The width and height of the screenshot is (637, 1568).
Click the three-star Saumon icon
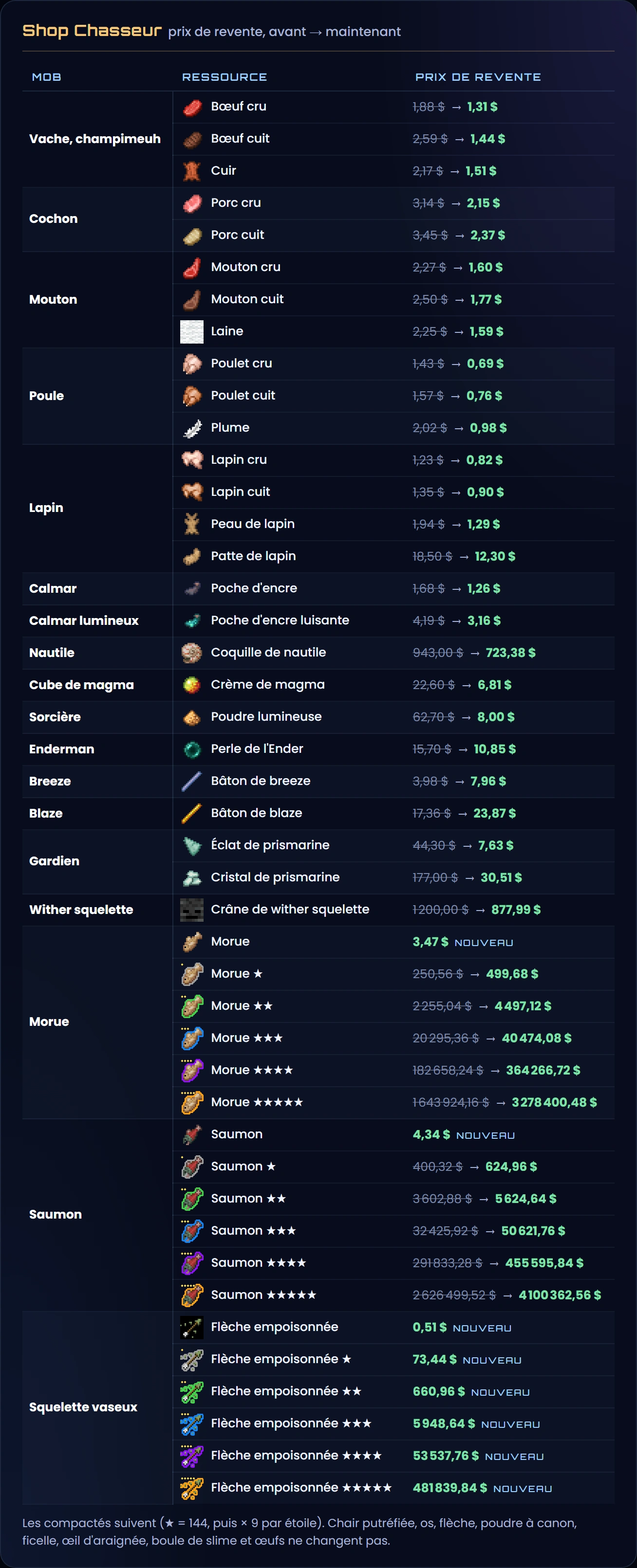click(192, 1231)
